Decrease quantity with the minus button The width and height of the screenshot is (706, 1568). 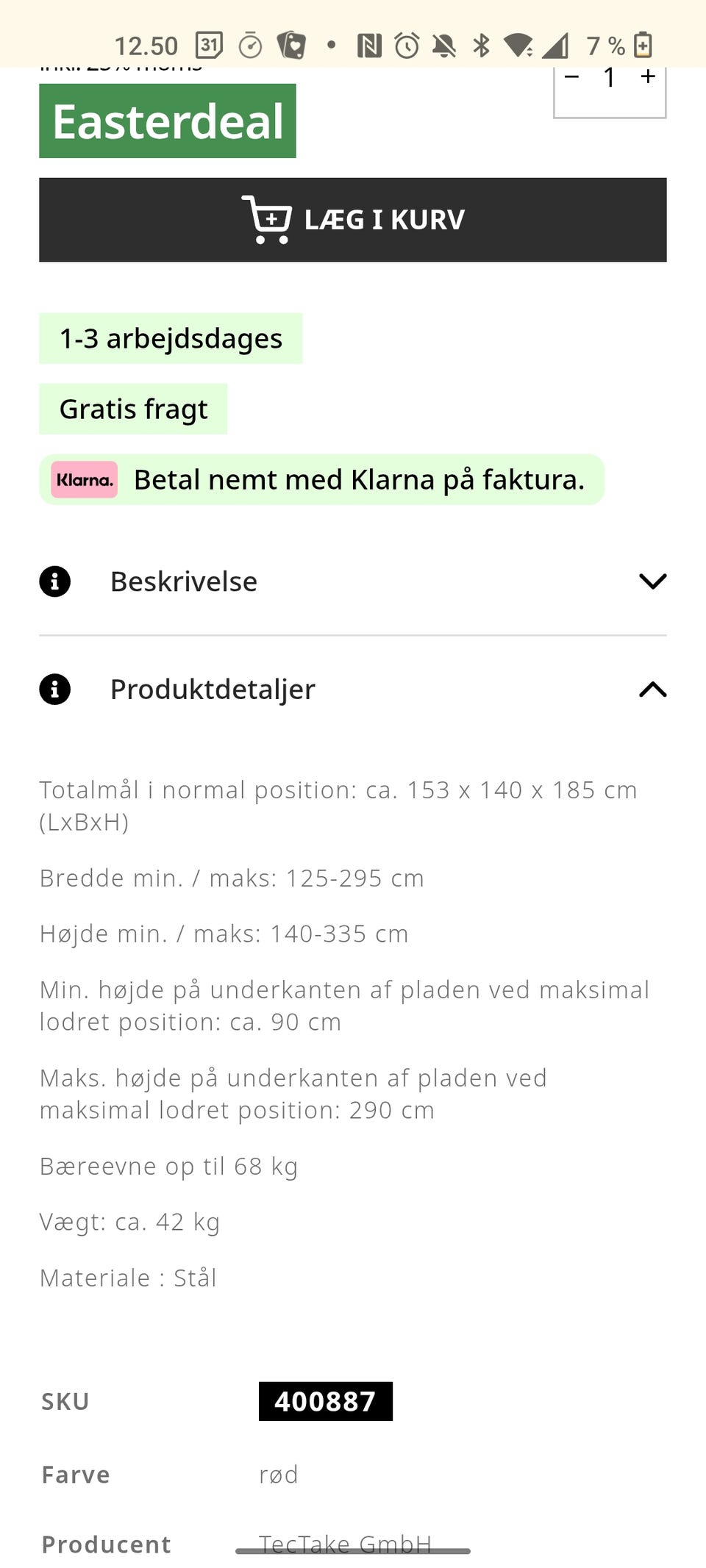pyautogui.click(x=572, y=77)
